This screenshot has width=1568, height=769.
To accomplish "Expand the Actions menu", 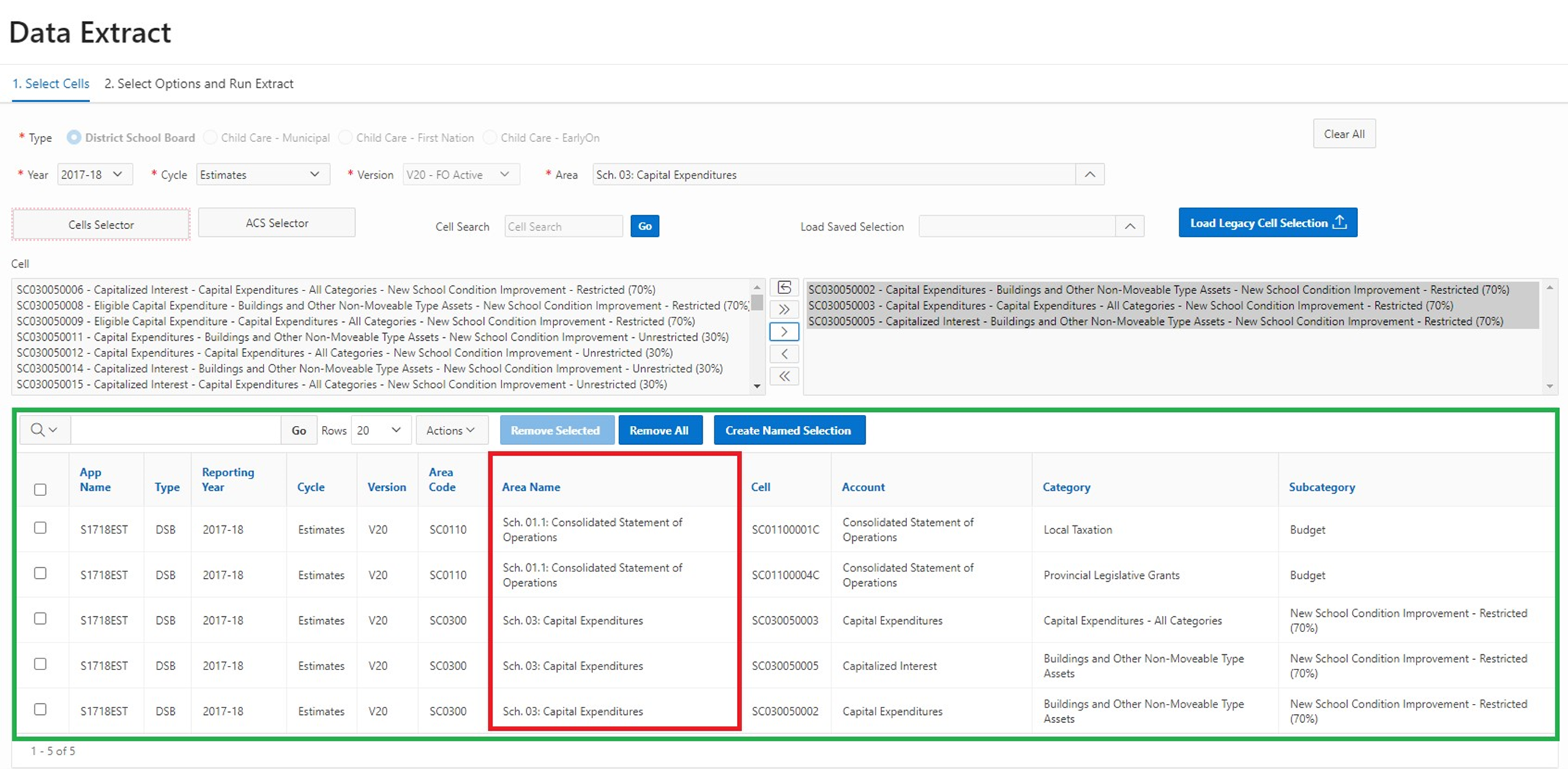I will [450, 430].
